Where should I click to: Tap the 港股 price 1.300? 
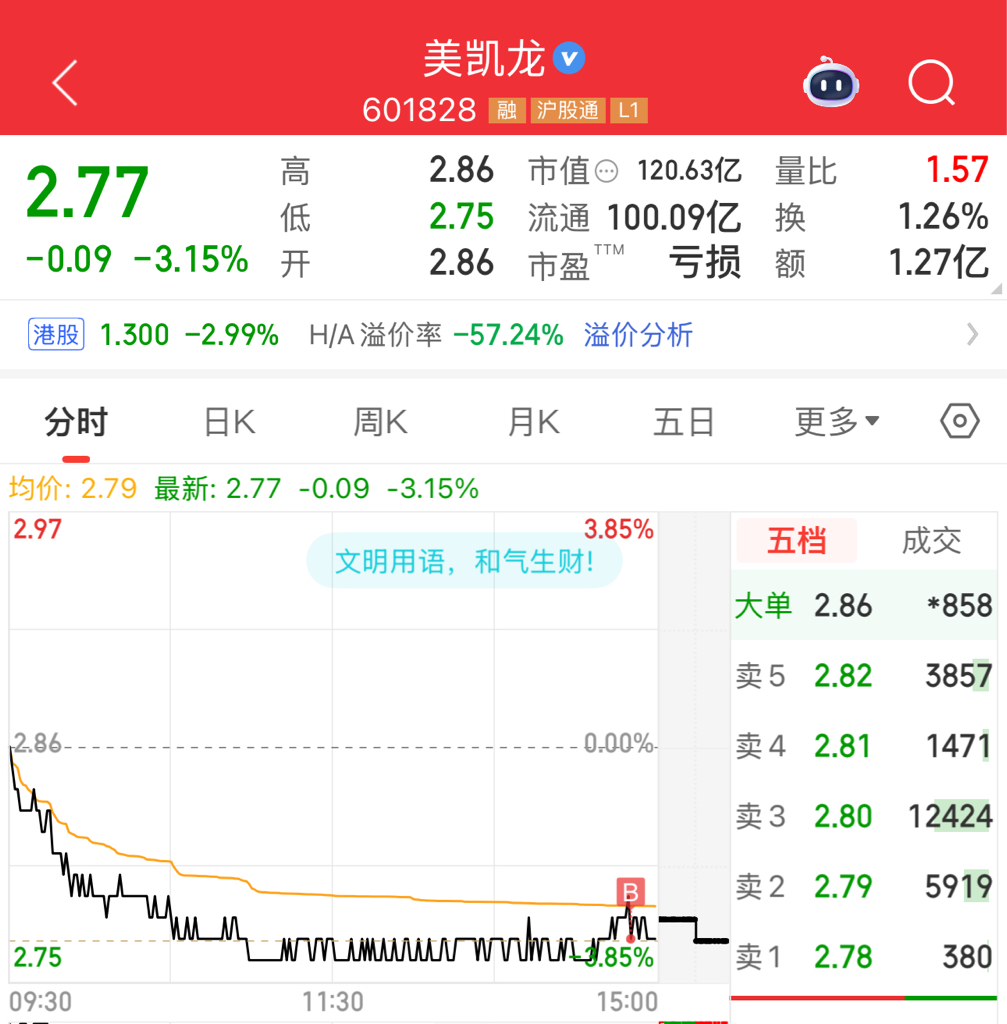click(135, 335)
